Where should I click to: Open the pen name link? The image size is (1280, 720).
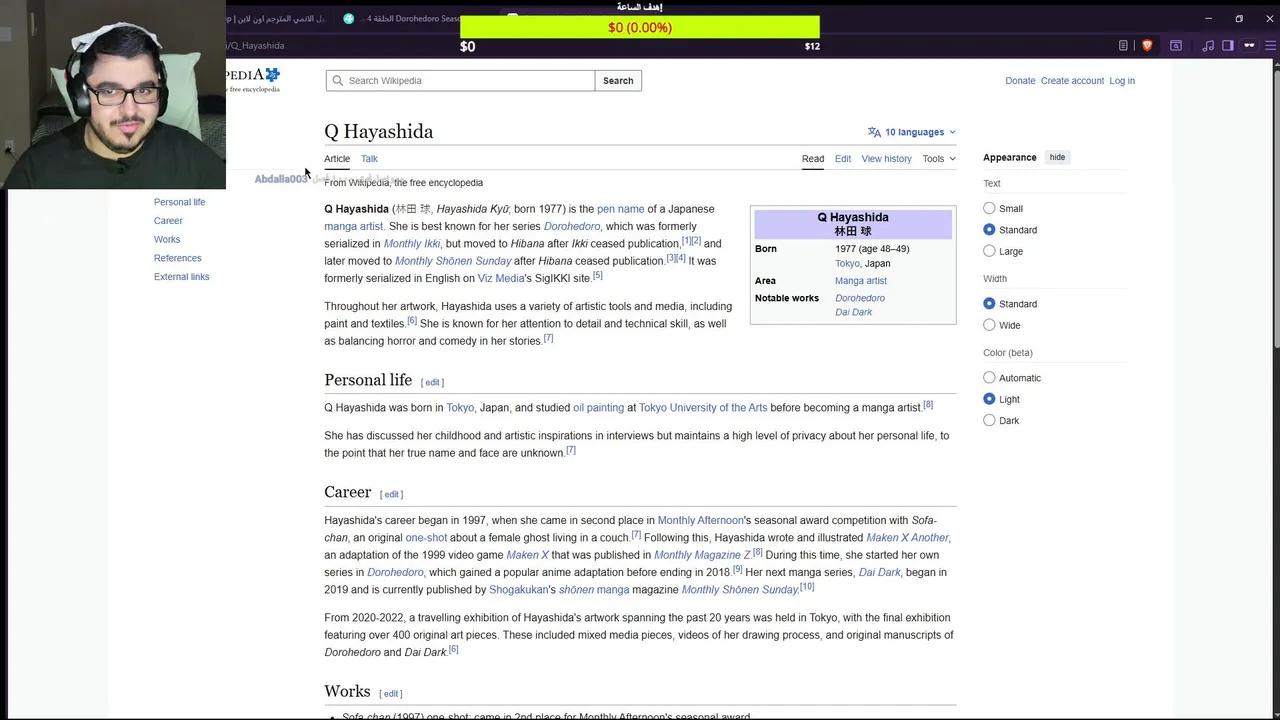pos(620,209)
